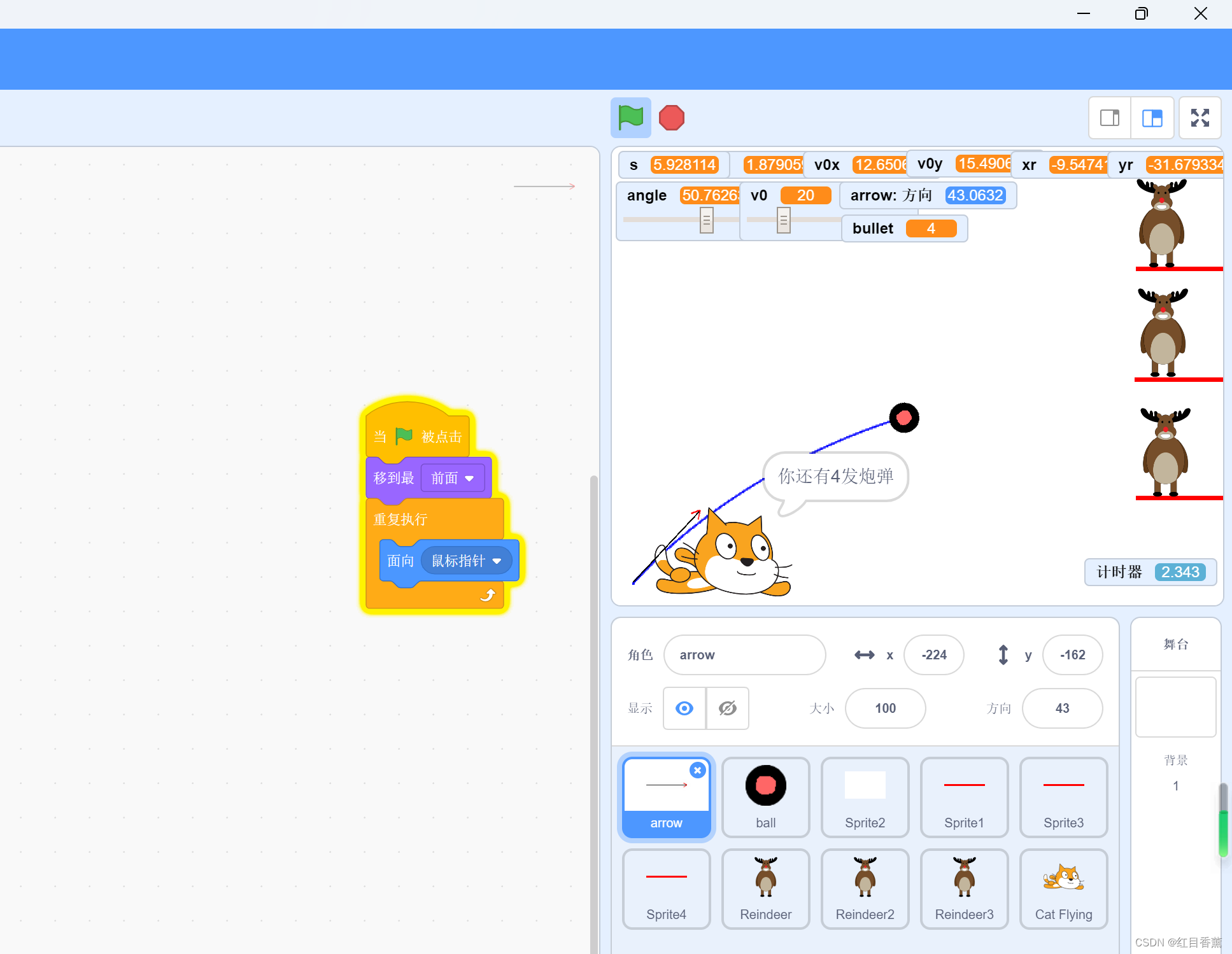The height and width of the screenshot is (954, 1232).
Task: Select the ball sprite thumbnail
Action: 765,797
